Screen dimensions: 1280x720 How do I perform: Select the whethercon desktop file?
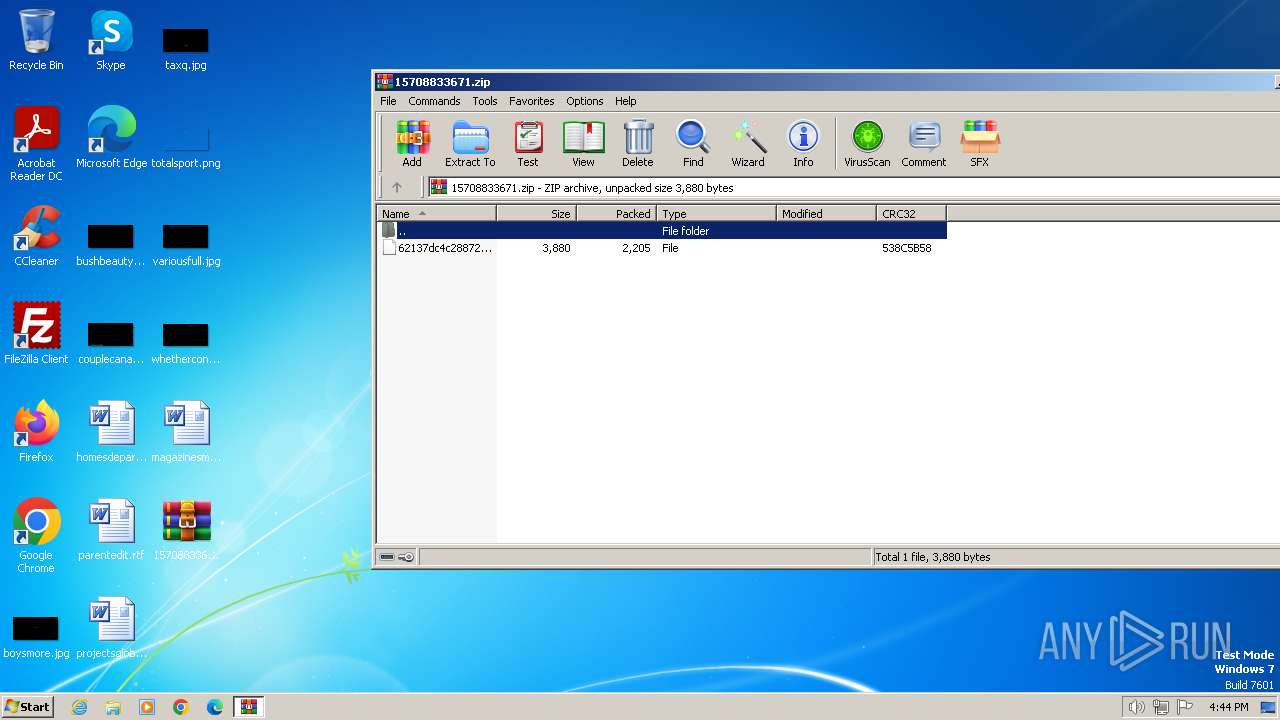point(186,342)
